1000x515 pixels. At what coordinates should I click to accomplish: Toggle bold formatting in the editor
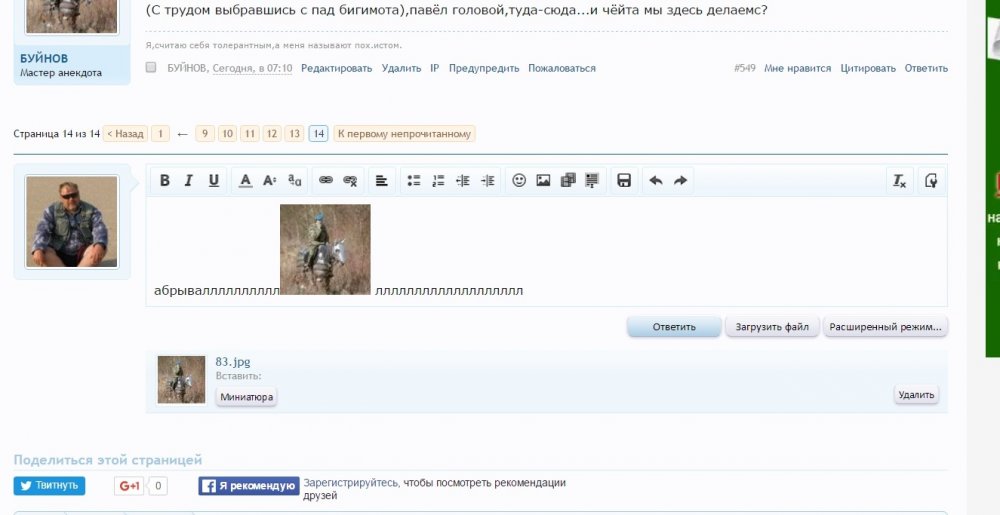tap(165, 181)
